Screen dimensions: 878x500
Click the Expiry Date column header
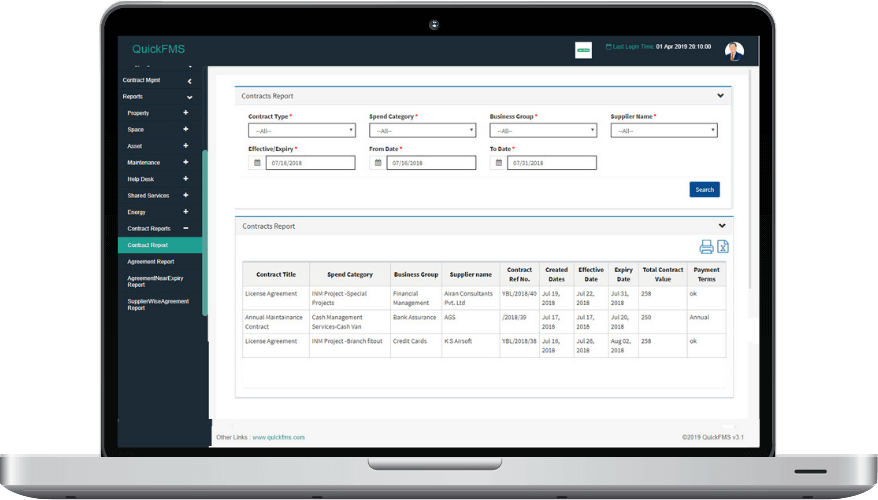coord(623,274)
